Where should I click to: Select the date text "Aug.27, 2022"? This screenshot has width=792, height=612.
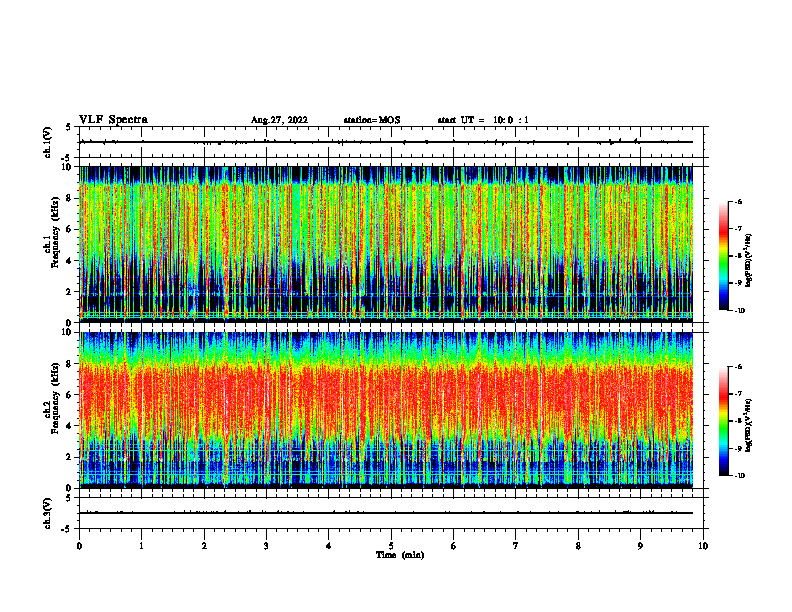click(x=279, y=120)
